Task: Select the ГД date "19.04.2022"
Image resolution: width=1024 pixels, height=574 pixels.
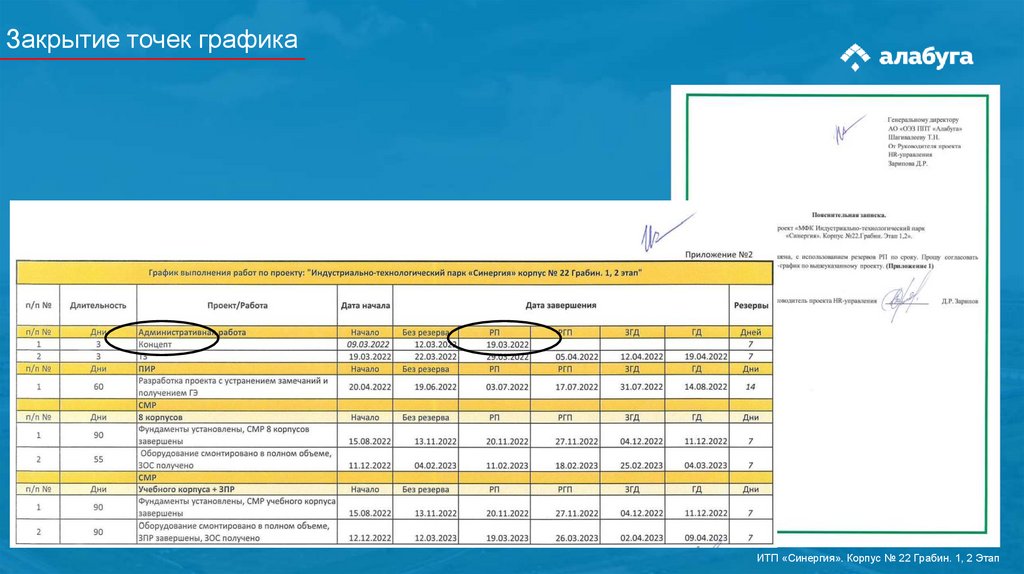Action: (x=705, y=357)
